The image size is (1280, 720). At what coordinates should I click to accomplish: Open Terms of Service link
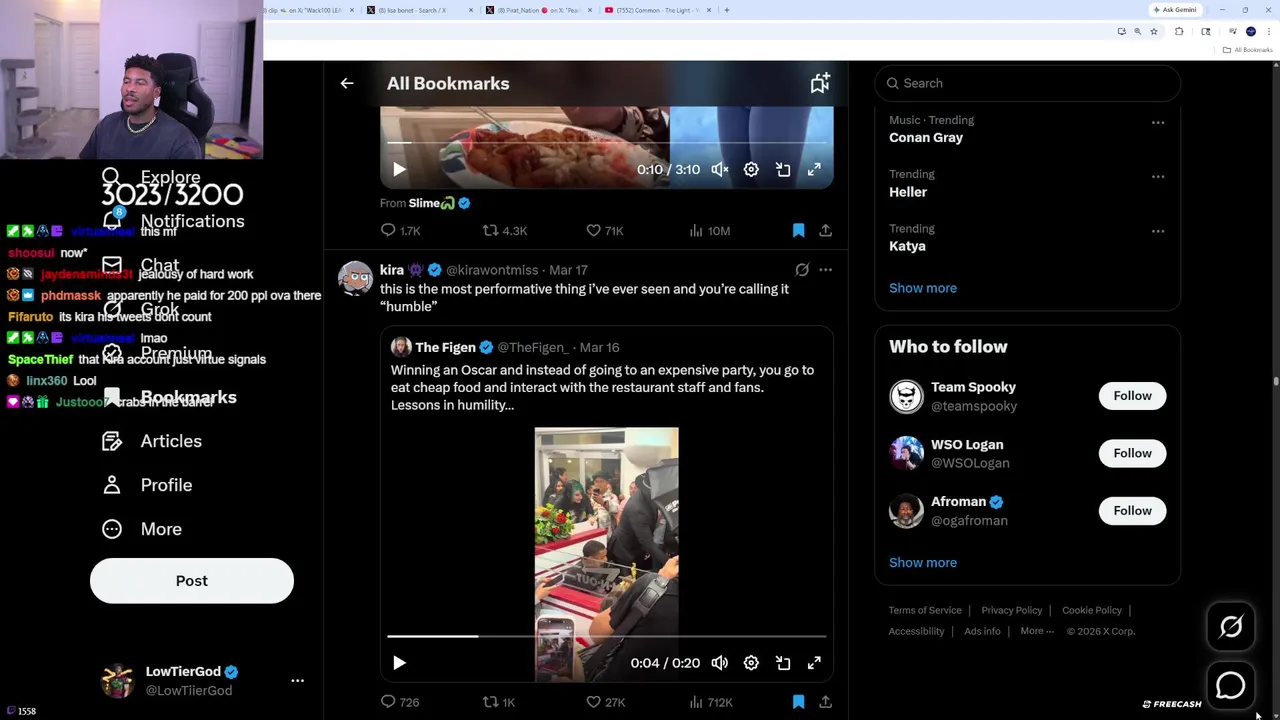tap(925, 610)
